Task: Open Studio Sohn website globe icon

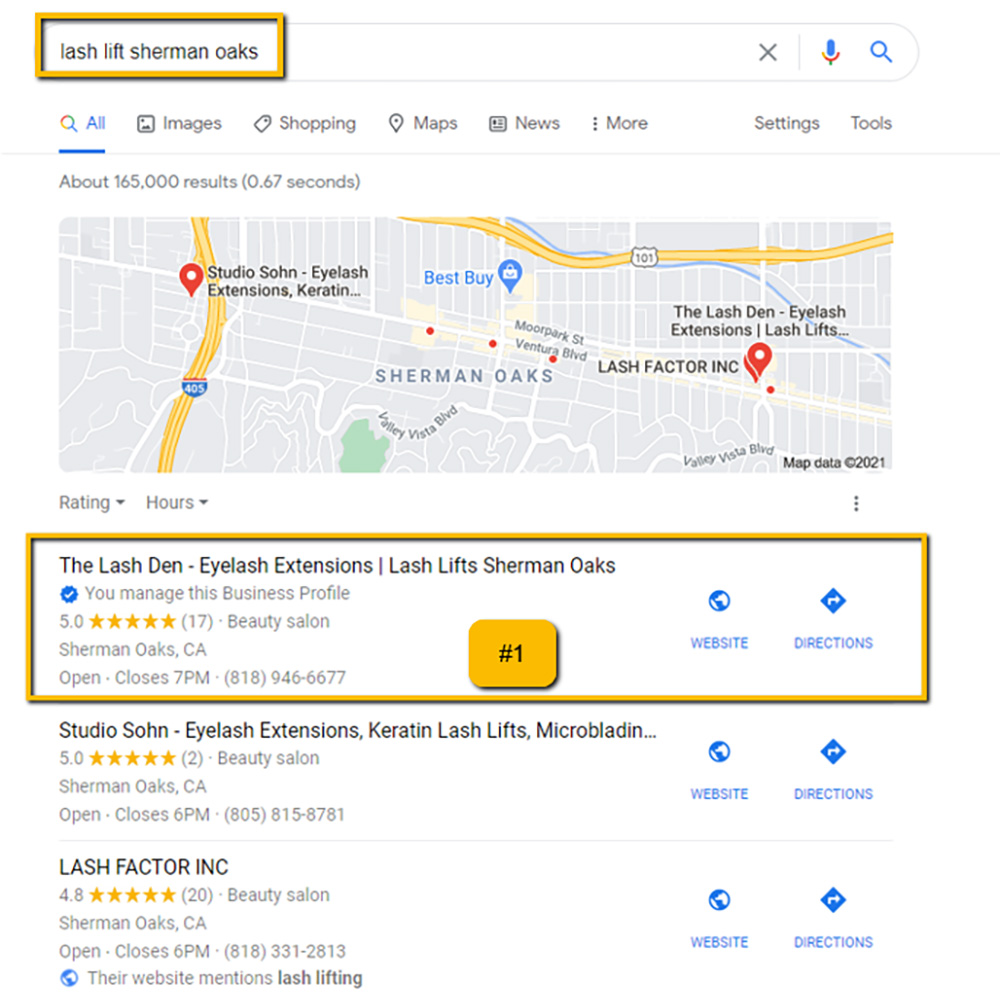Action: point(719,752)
